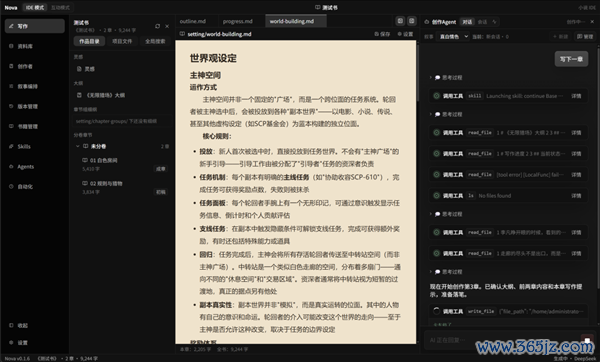Open 详情 for the tool error call
This screenshot has width=600, height=362.
pyautogui.click(x=576, y=174)
